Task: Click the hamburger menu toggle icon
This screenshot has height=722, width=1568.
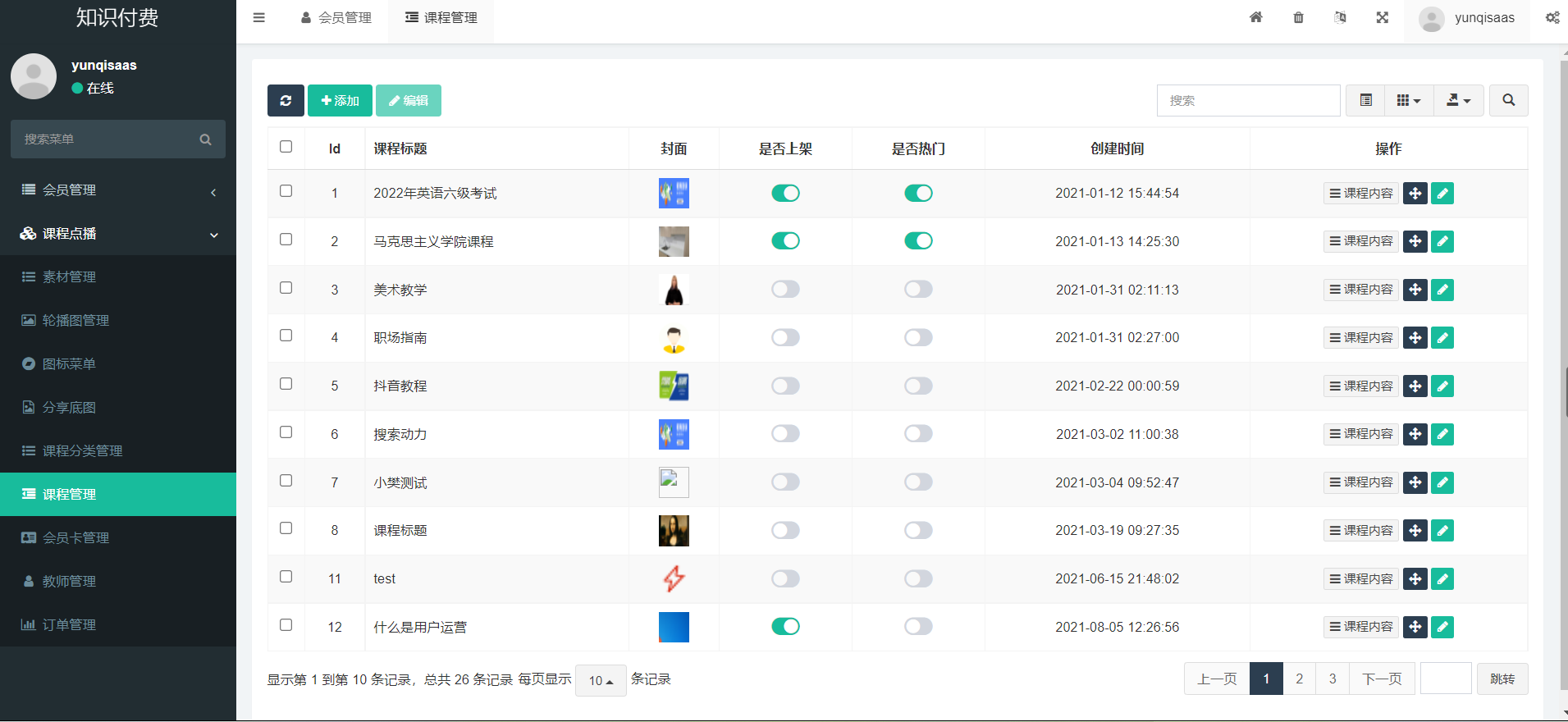Action: point(259,17)
